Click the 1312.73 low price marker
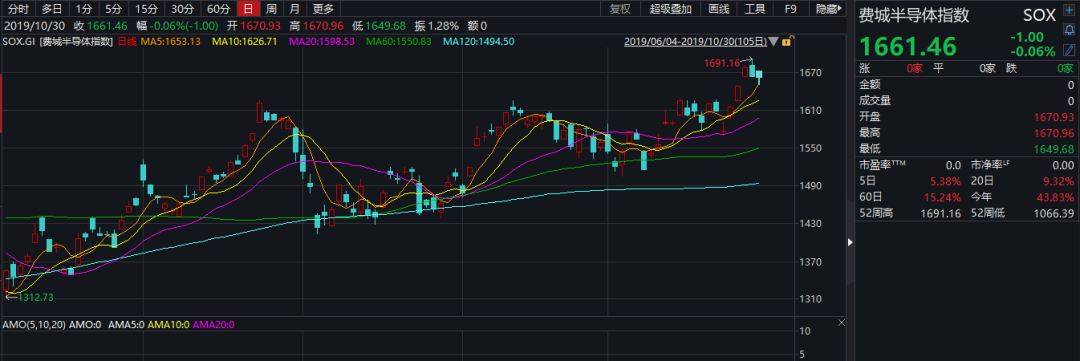Screen dimensions: 1080x361 click(36, 298)
